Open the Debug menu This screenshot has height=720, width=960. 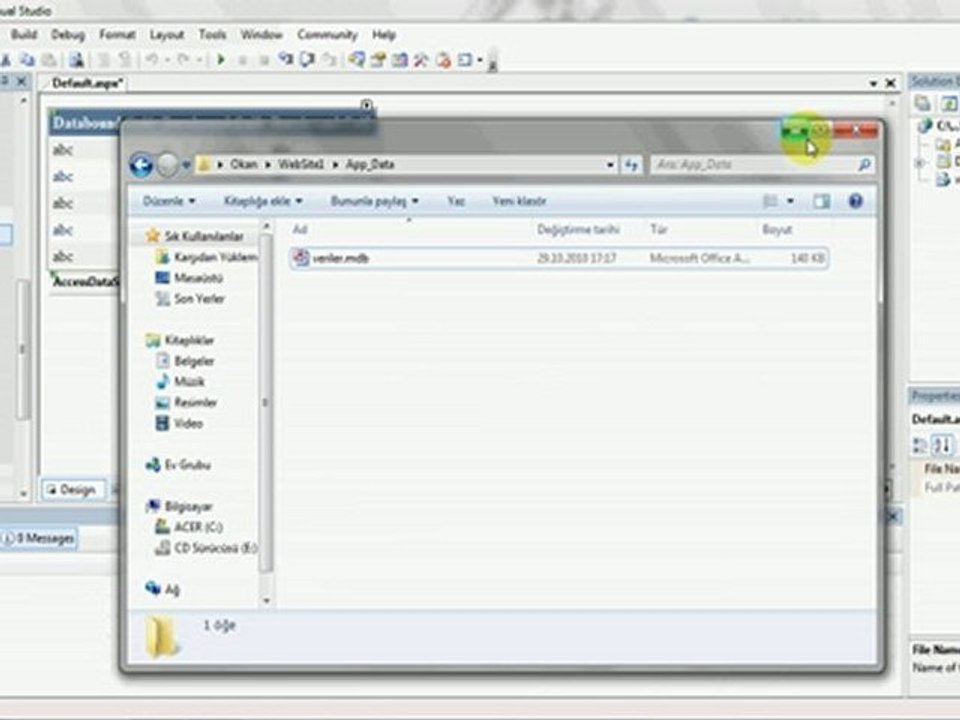[68, 34]
